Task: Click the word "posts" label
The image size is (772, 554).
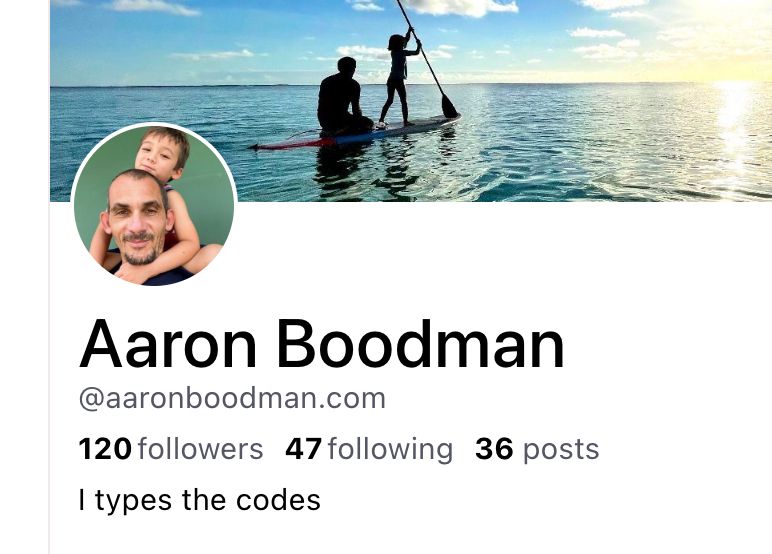Action: click(x=561, y=451)
